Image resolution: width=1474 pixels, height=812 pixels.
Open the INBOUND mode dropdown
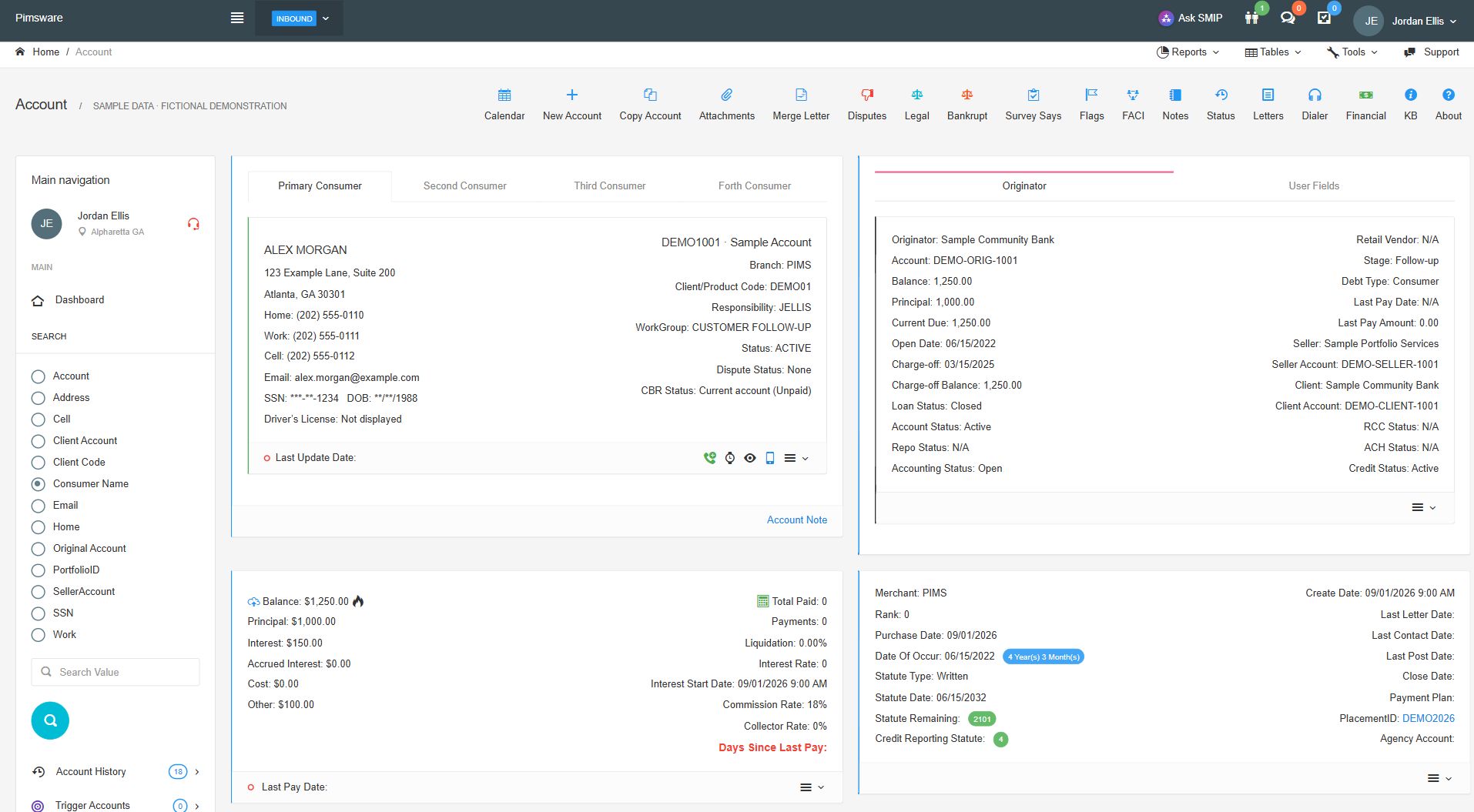[300, 18]
